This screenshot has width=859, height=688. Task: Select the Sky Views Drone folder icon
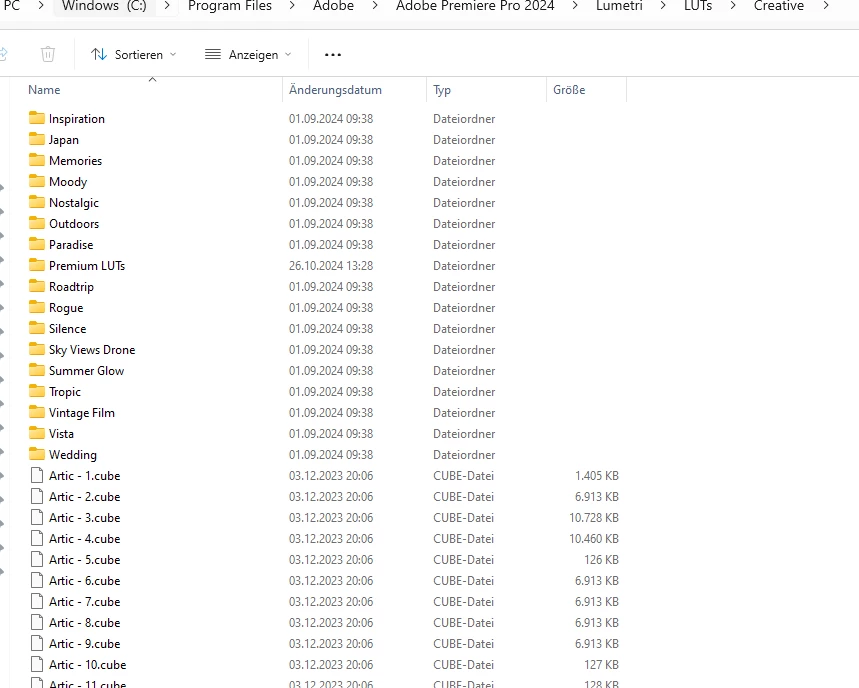(37, 349)
